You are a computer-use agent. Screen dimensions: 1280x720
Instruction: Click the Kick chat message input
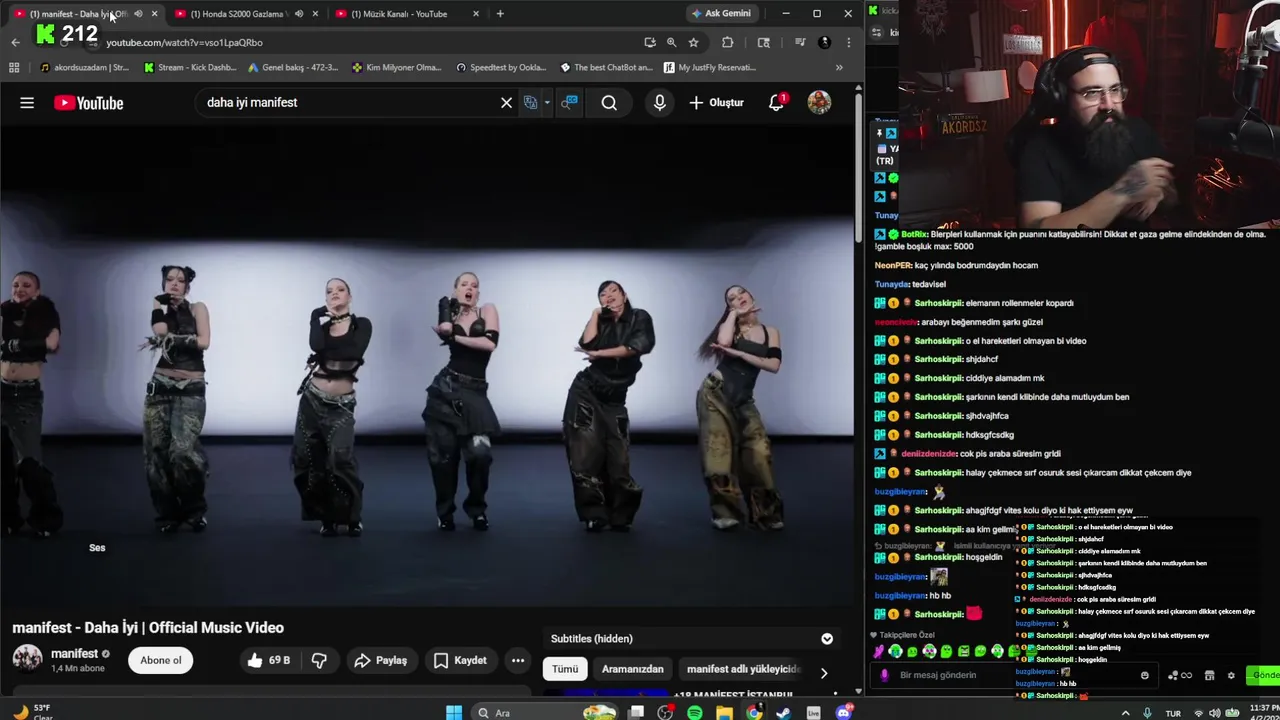pyautogui.click(x=1015, y=675)
